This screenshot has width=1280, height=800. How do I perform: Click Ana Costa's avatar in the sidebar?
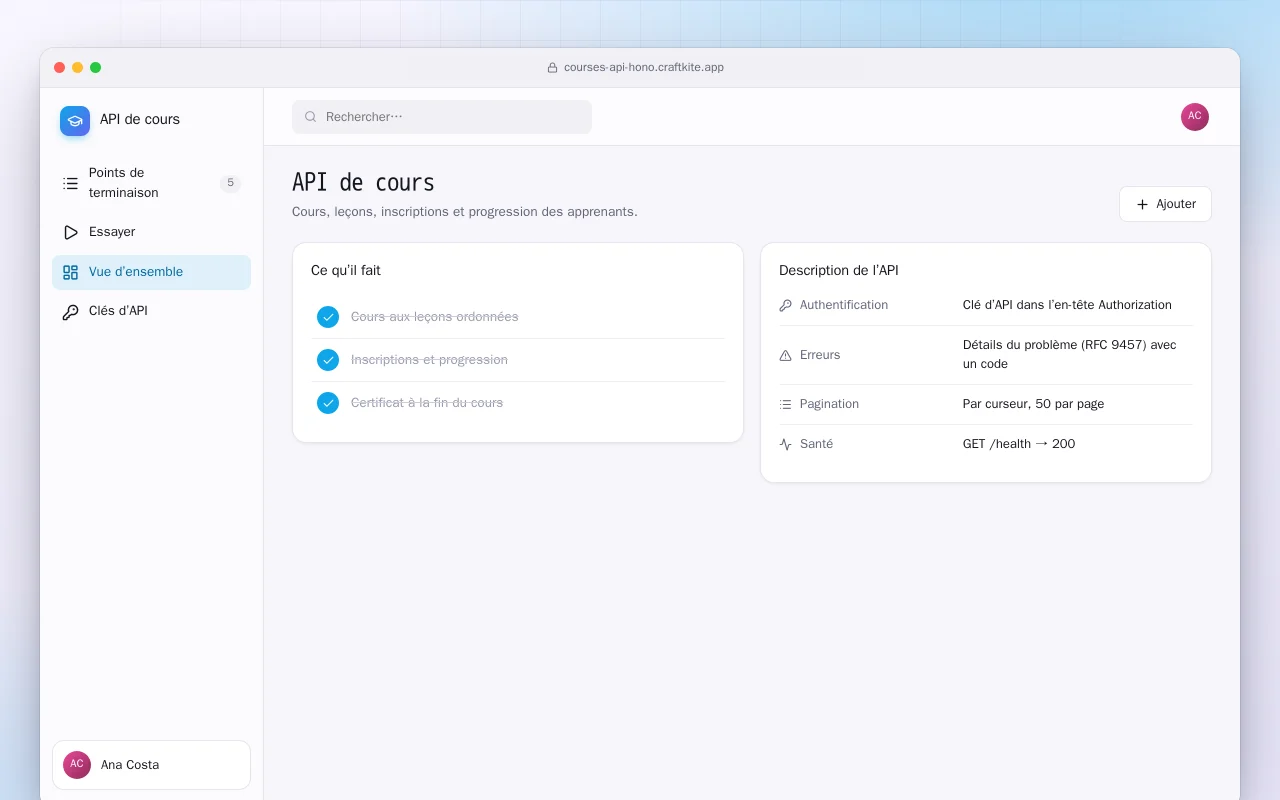[77, 765]
